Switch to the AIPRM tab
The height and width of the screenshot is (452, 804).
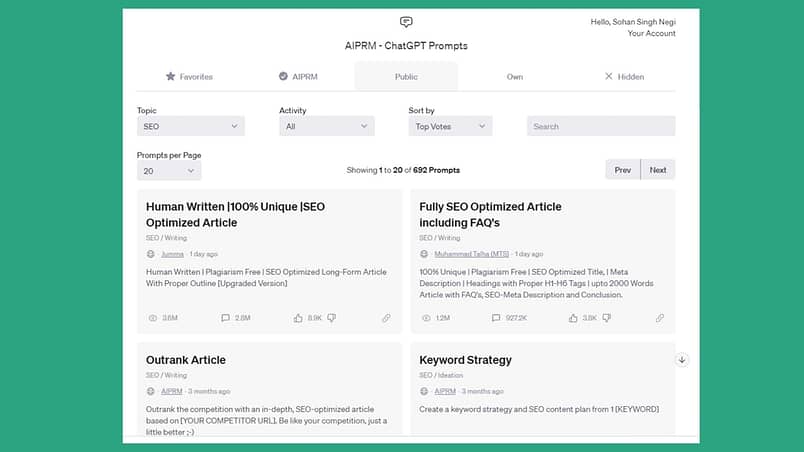pos(298,76)
